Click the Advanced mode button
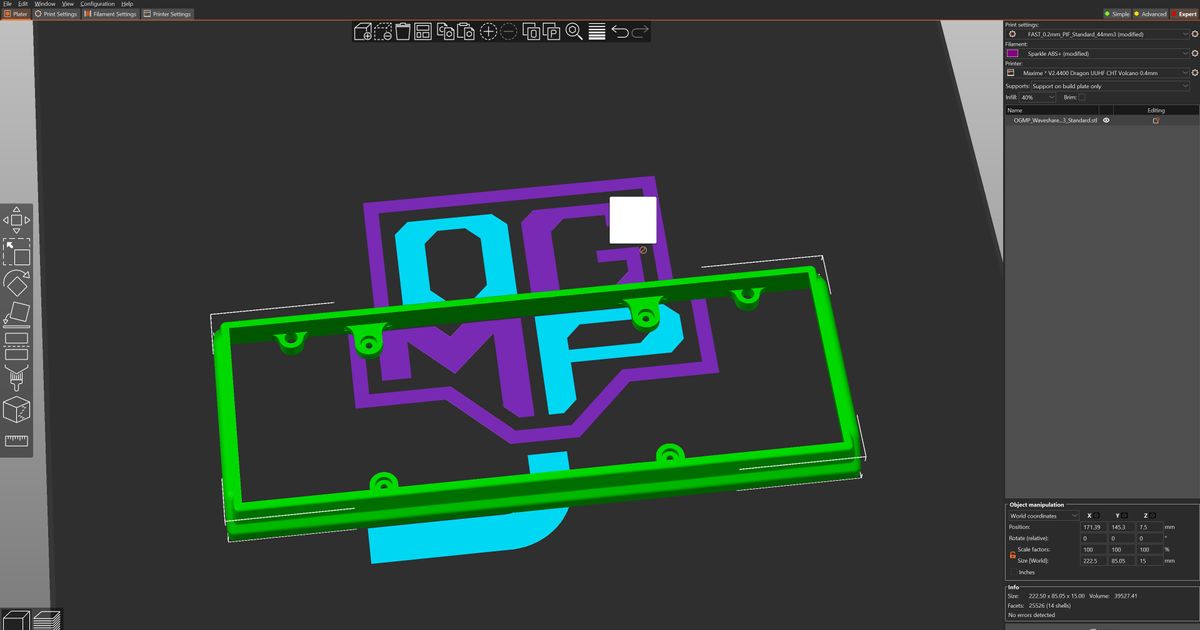Screen dimensions: 1200x630 [x=1150, y=14]
